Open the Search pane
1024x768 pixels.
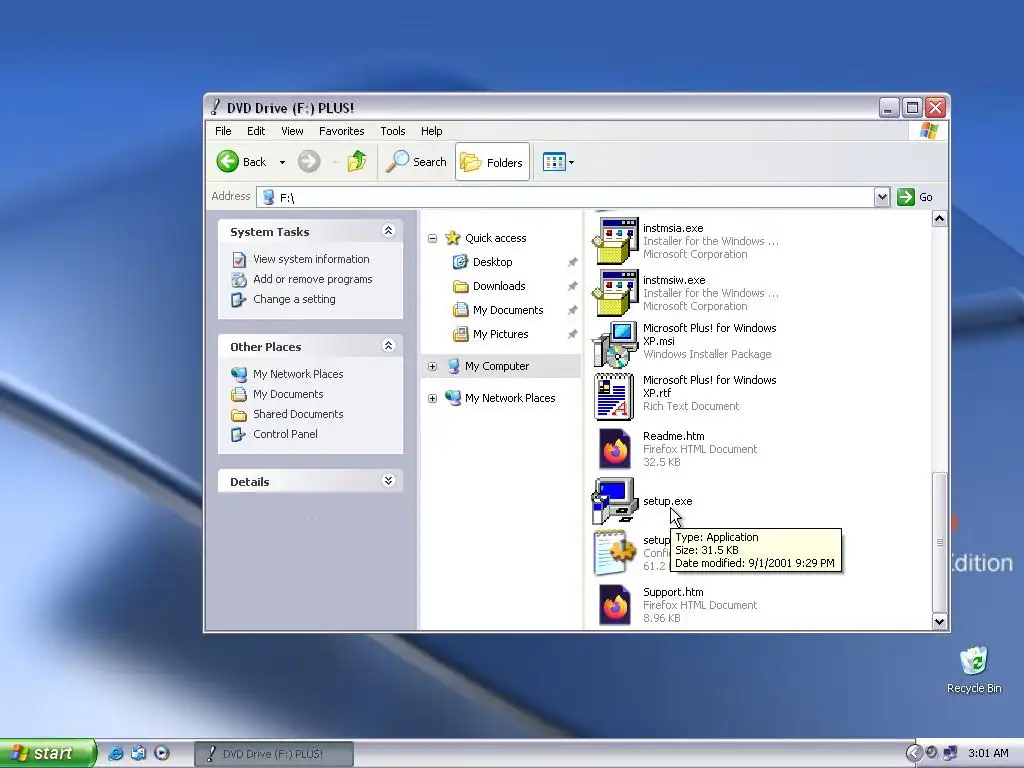pyautogui.click(x=416, y=161)
